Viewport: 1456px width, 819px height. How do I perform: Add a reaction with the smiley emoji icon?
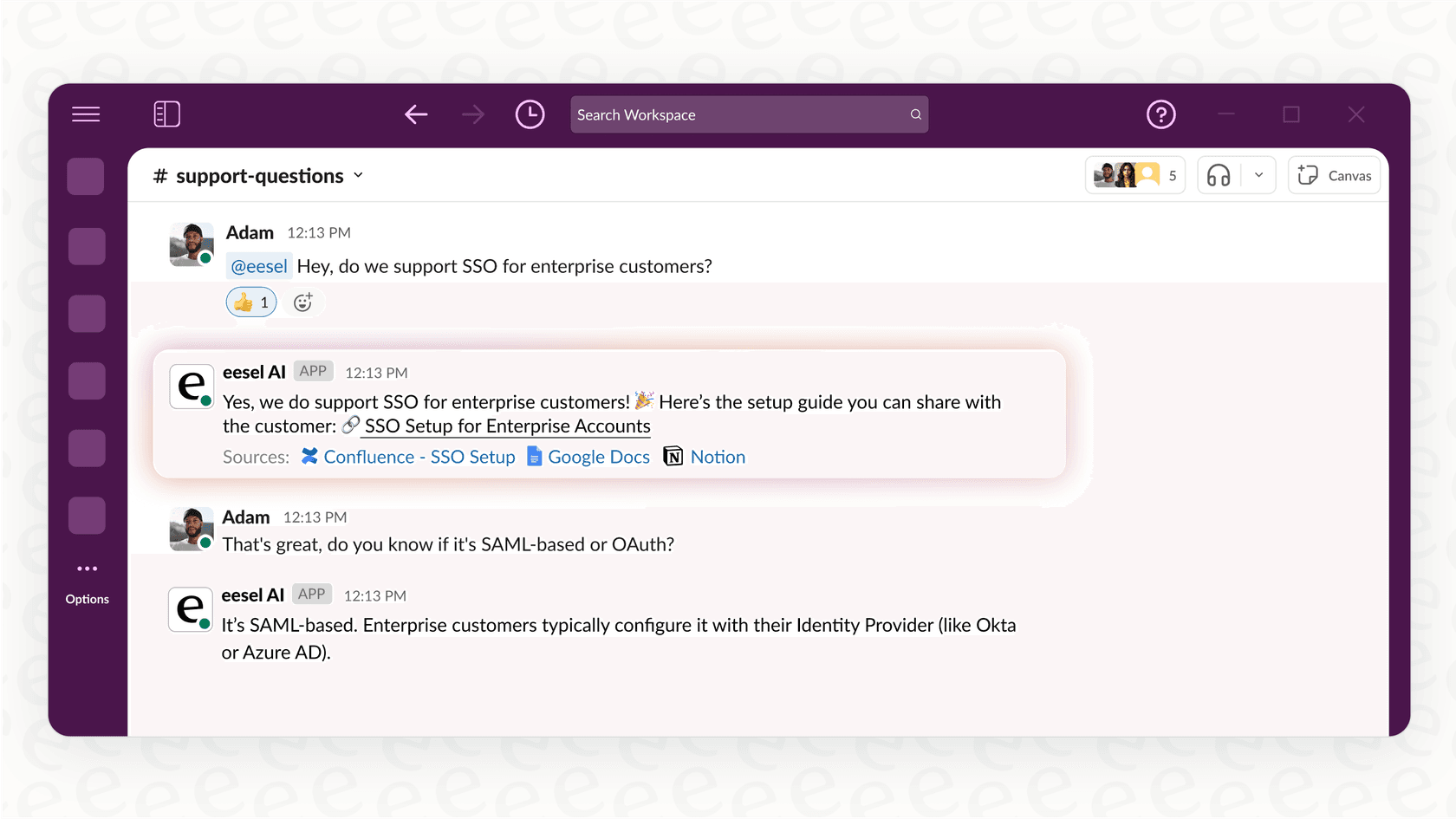tap(302, 302)
